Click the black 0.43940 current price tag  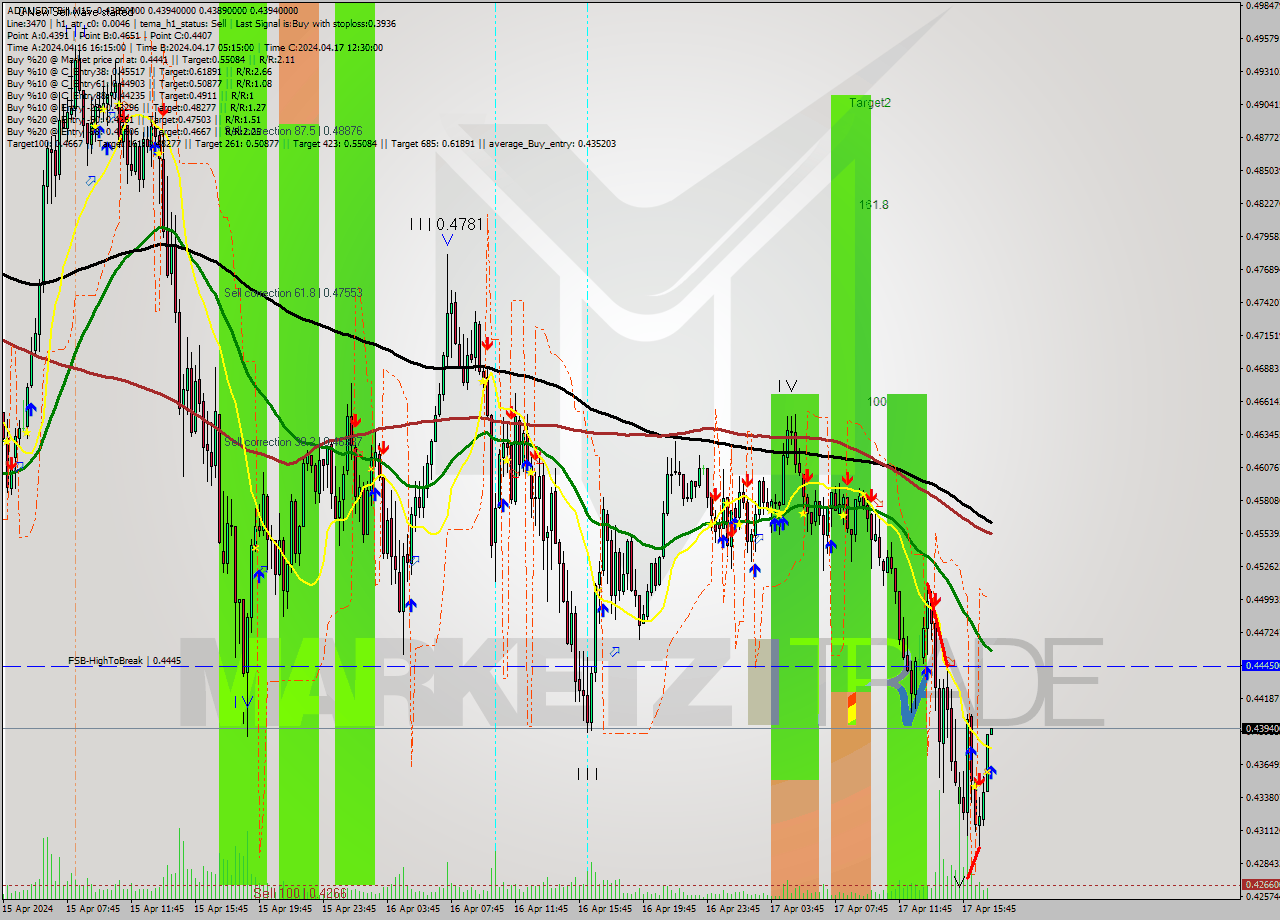pos(1260,728)
